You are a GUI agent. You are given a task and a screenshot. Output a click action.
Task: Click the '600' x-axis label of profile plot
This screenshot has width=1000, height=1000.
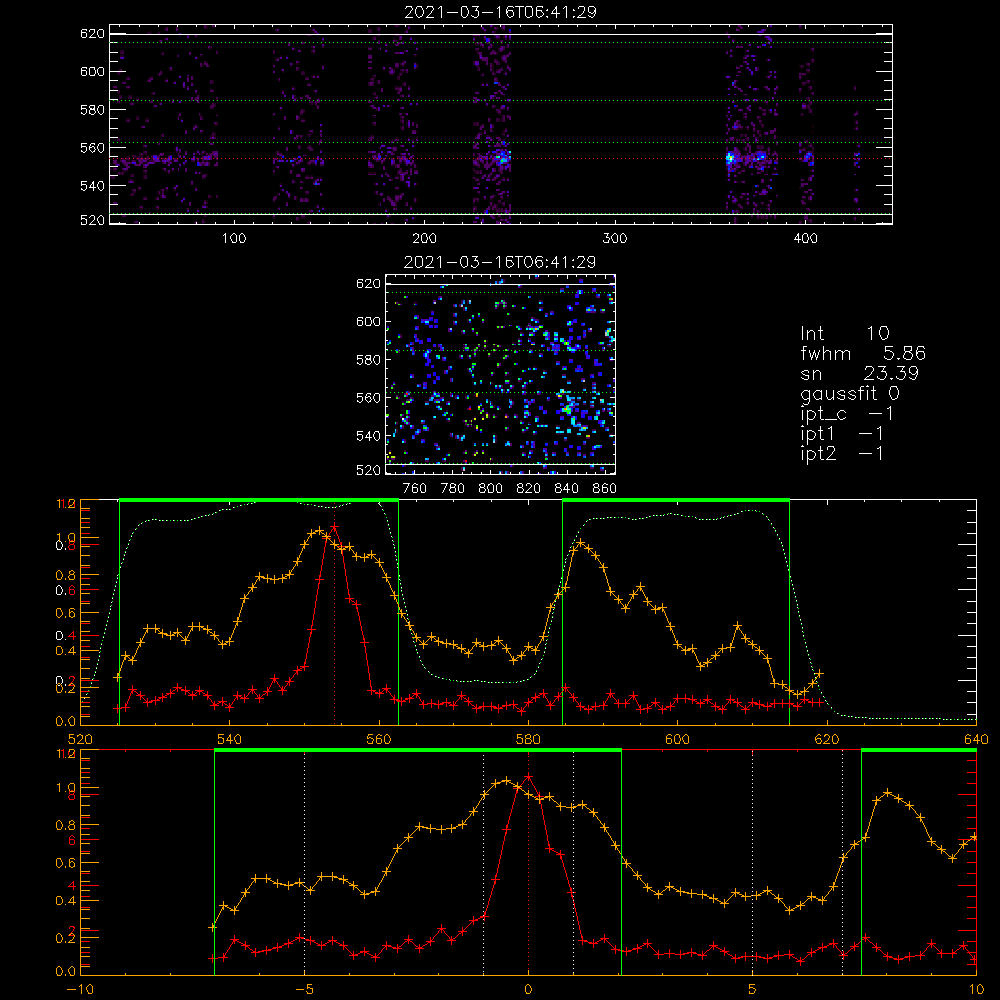(677, 740)
